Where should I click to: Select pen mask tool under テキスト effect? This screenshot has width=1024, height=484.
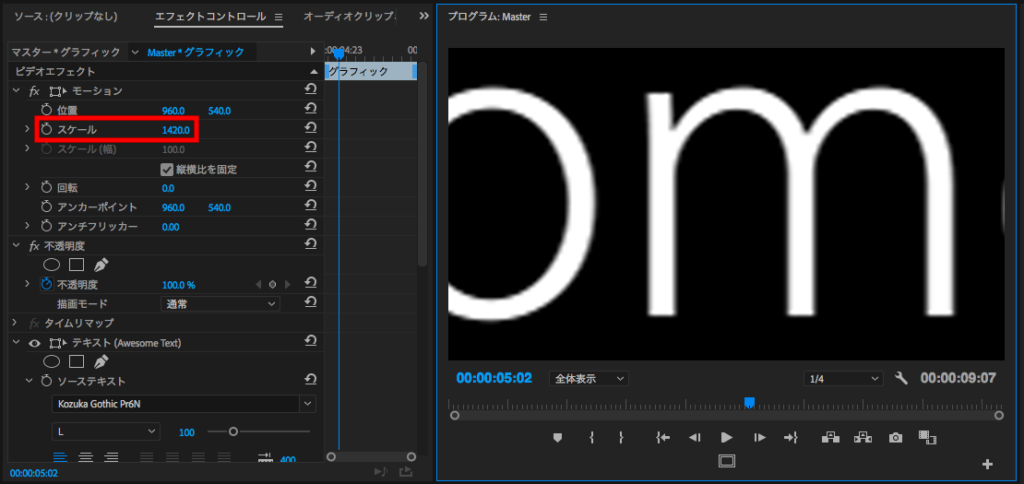click(x=101, y=361)
